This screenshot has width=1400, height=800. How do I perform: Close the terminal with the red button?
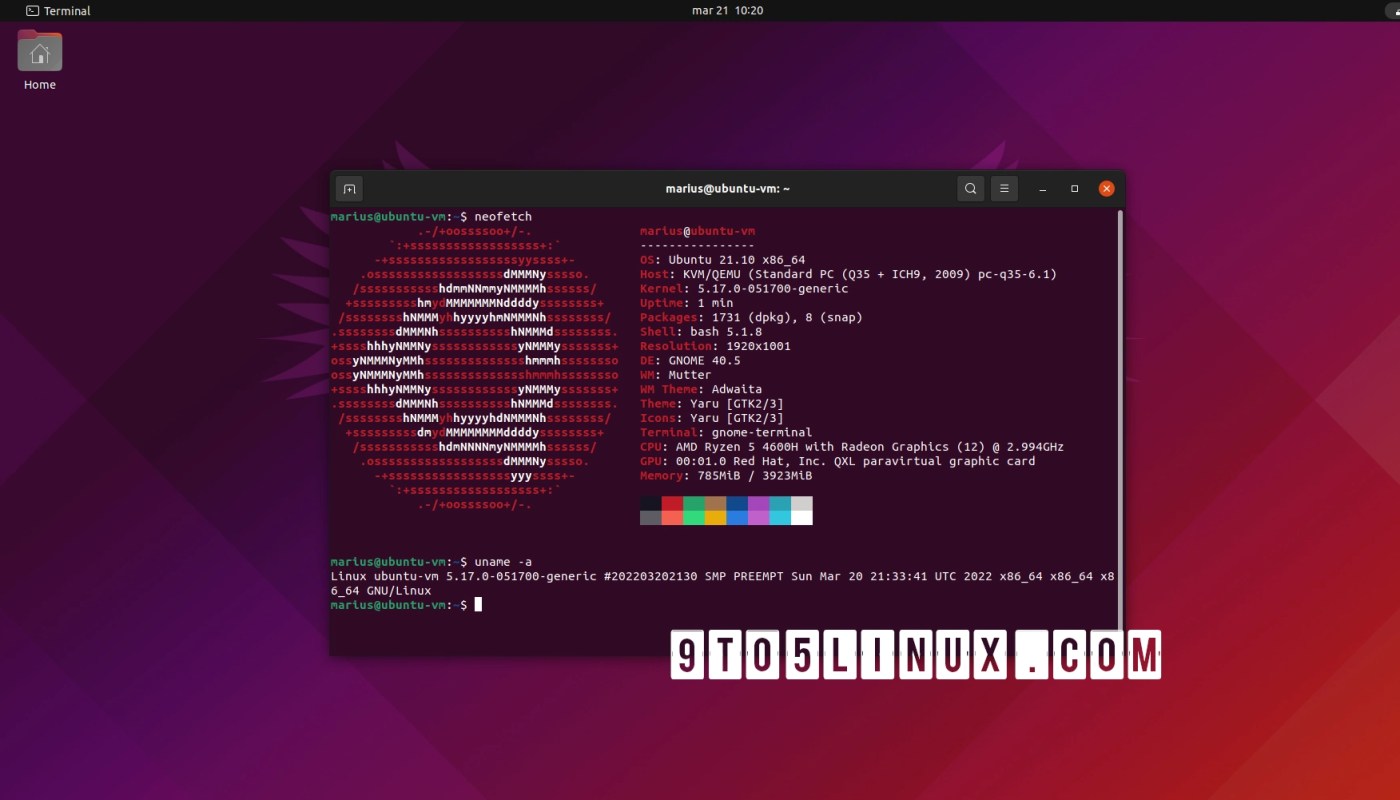pos(1107,188)
